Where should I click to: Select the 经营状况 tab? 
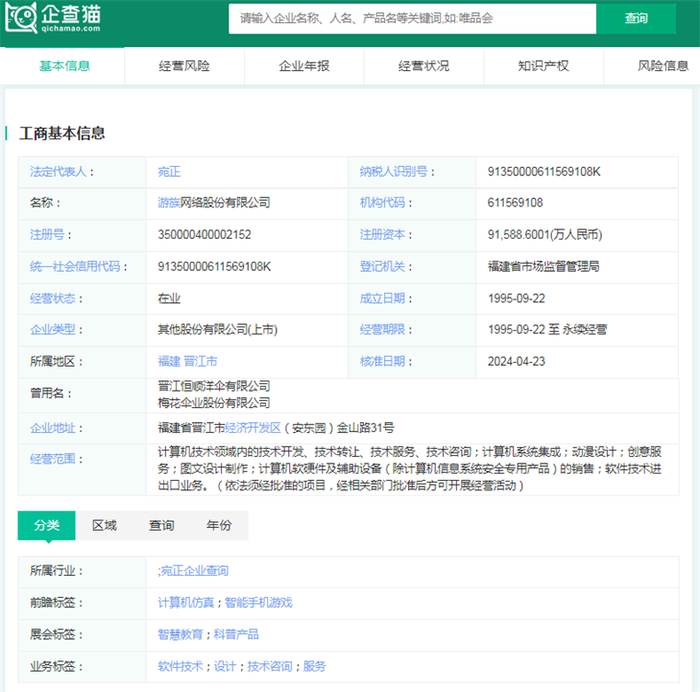[x=424, y=66]
